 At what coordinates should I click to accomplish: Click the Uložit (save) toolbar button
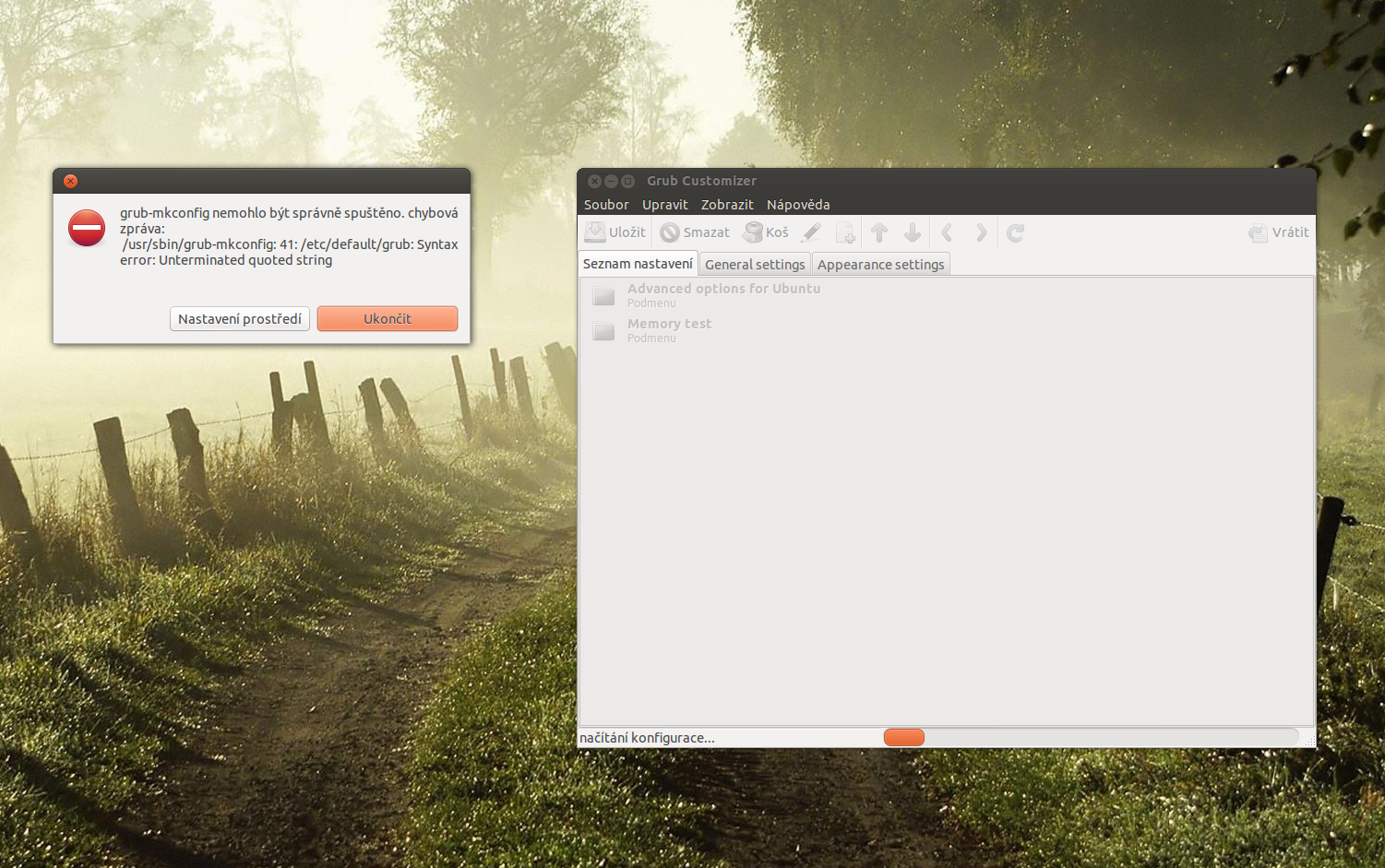pos(615,232)
